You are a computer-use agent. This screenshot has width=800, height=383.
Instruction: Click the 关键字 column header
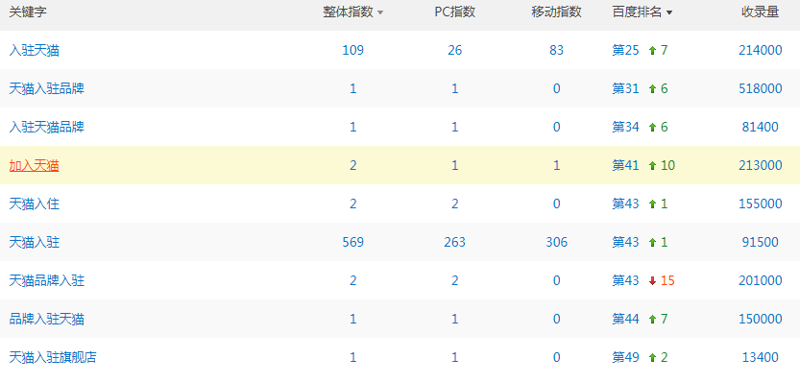click(x=28, y=13)
